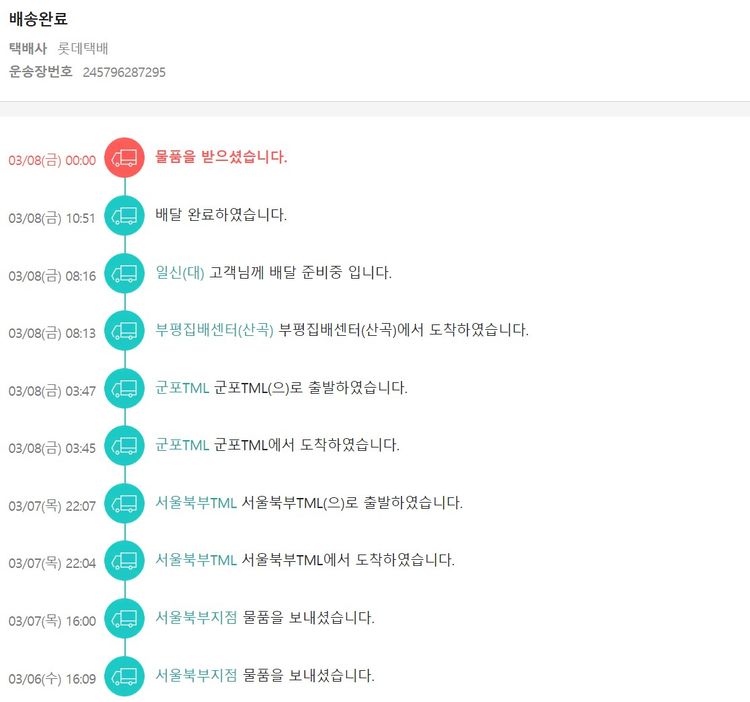Open the 부평집배센터(산곡) location link

pyautogui.click(x=214, y=330)
